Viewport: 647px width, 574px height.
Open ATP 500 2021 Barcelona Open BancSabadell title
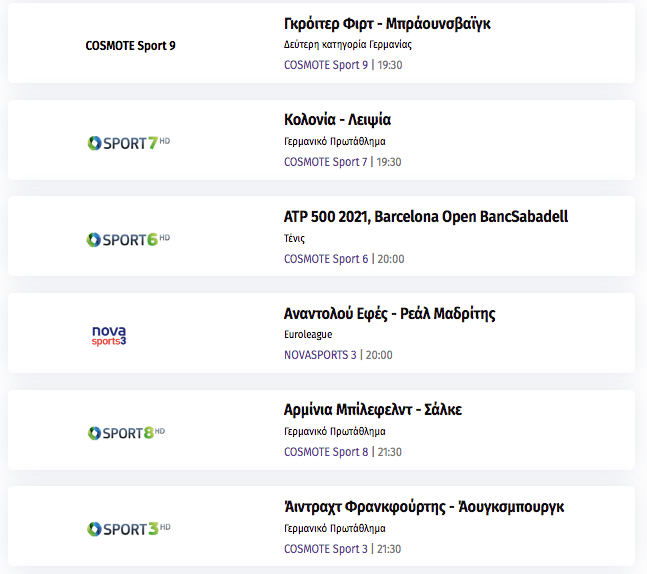426,217
